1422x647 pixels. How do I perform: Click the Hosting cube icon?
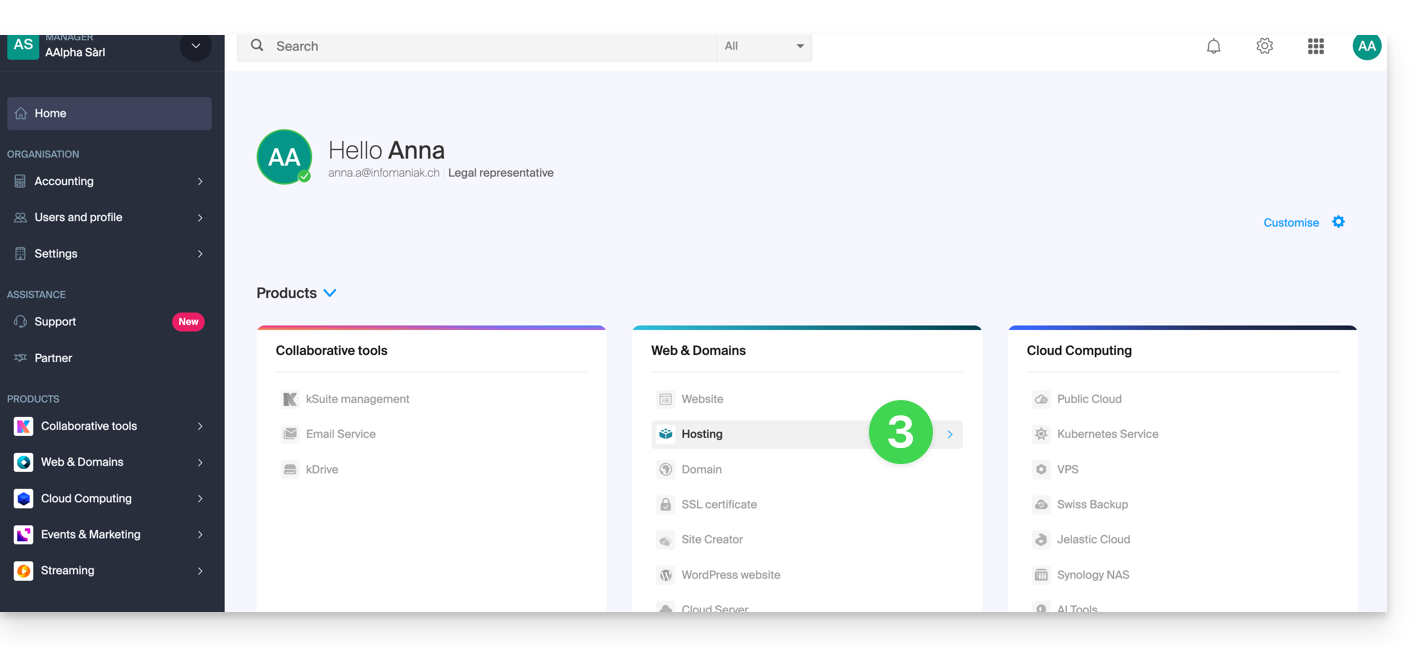(666, 434)
